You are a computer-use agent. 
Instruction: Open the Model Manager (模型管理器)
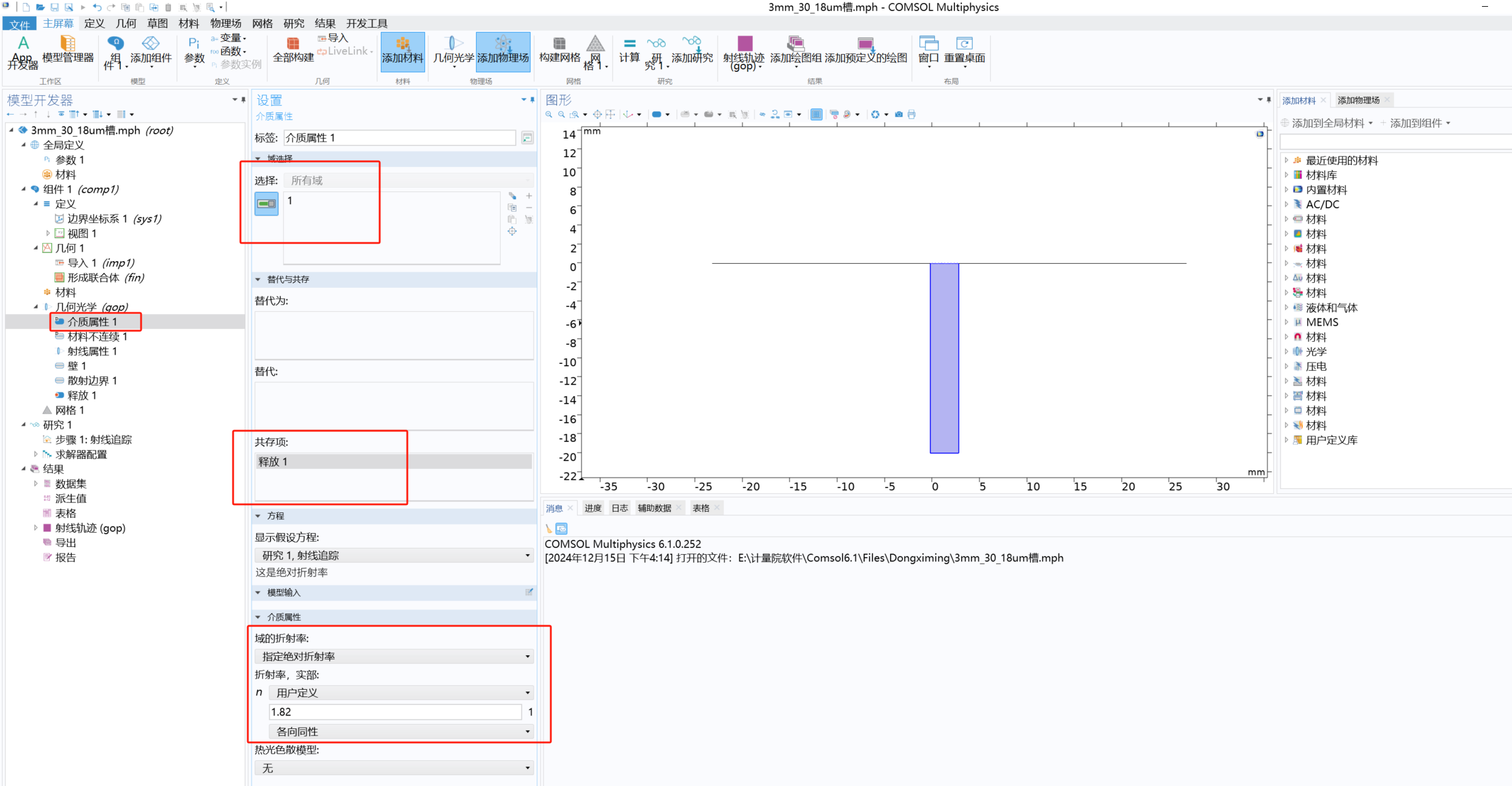coord(67,50)
